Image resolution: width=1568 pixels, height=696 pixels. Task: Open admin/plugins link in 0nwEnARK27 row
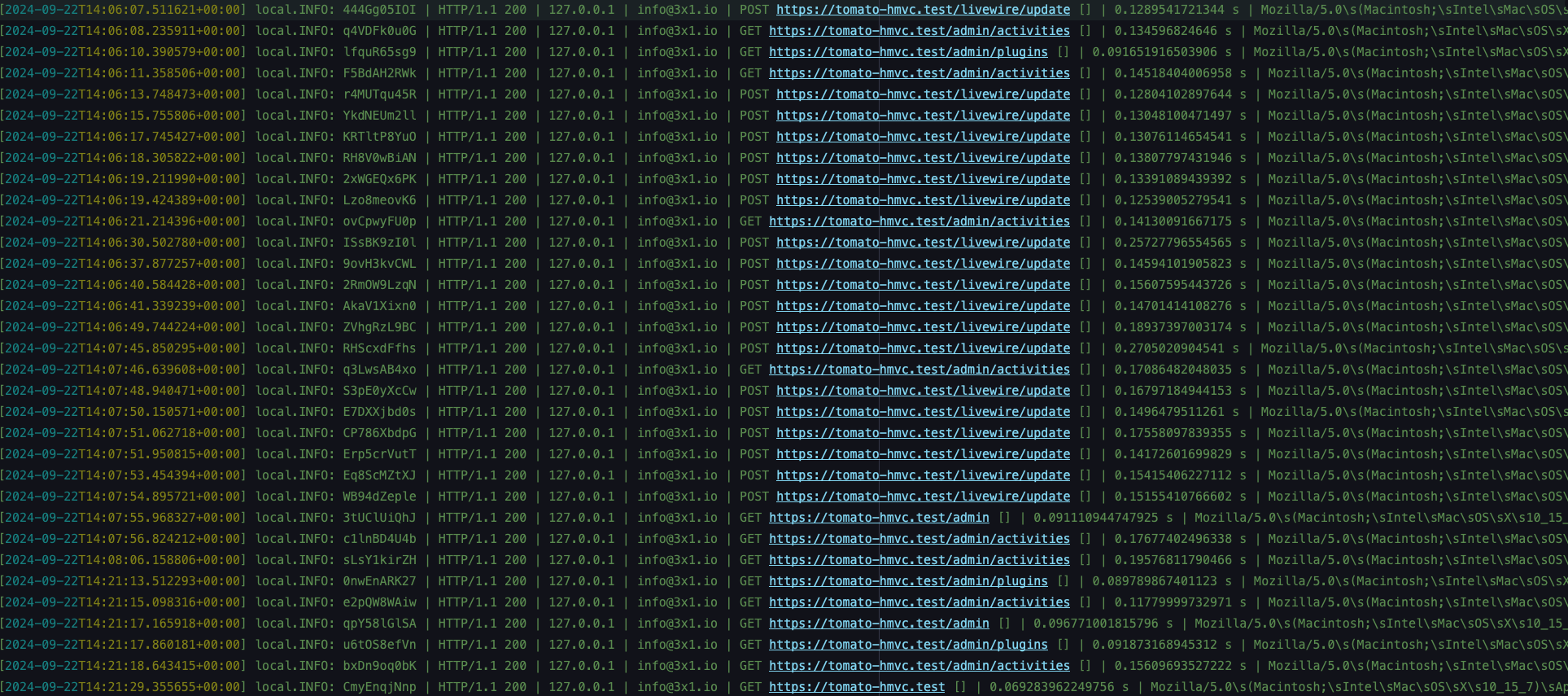908,581
